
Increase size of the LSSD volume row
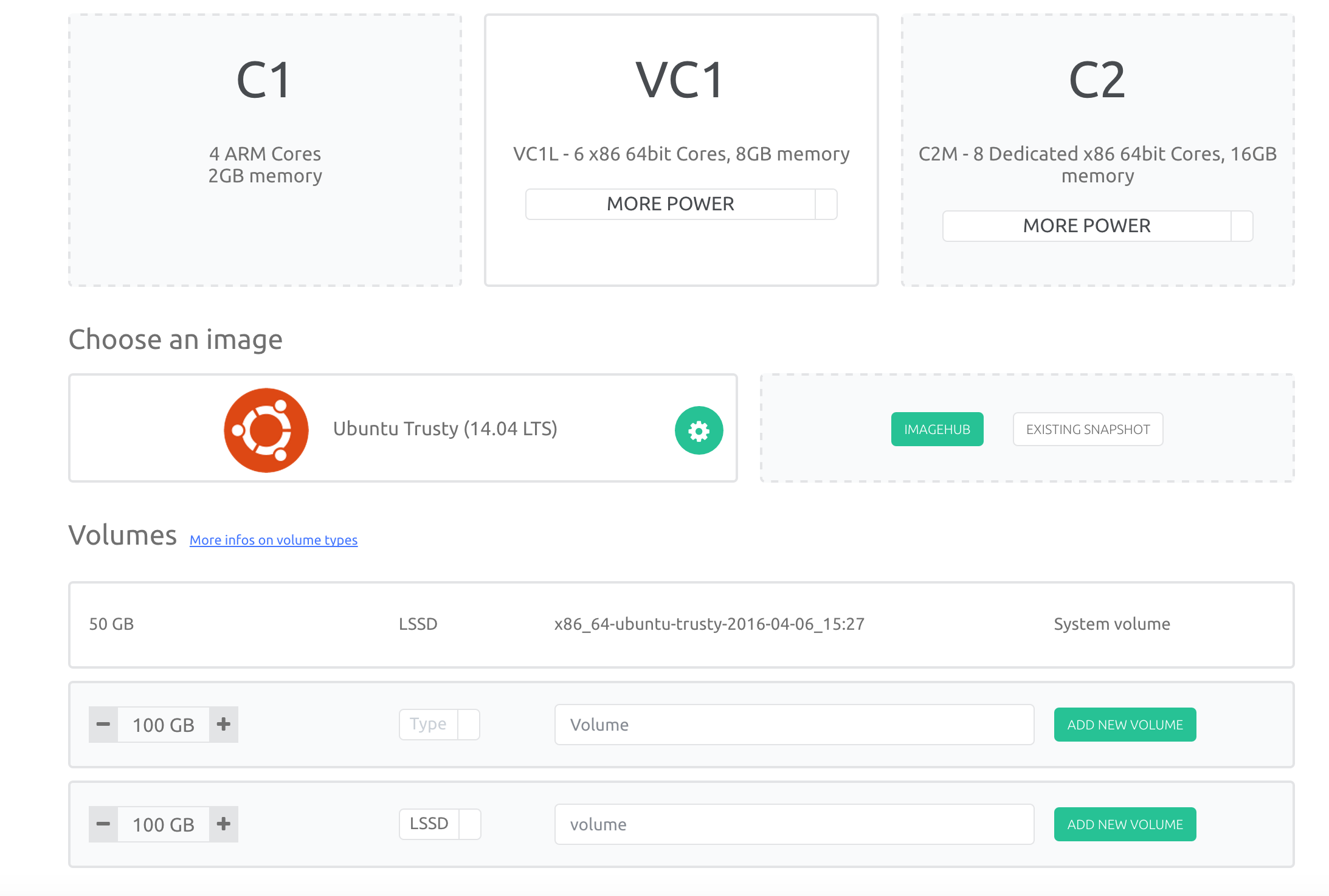tap(224, 824)
